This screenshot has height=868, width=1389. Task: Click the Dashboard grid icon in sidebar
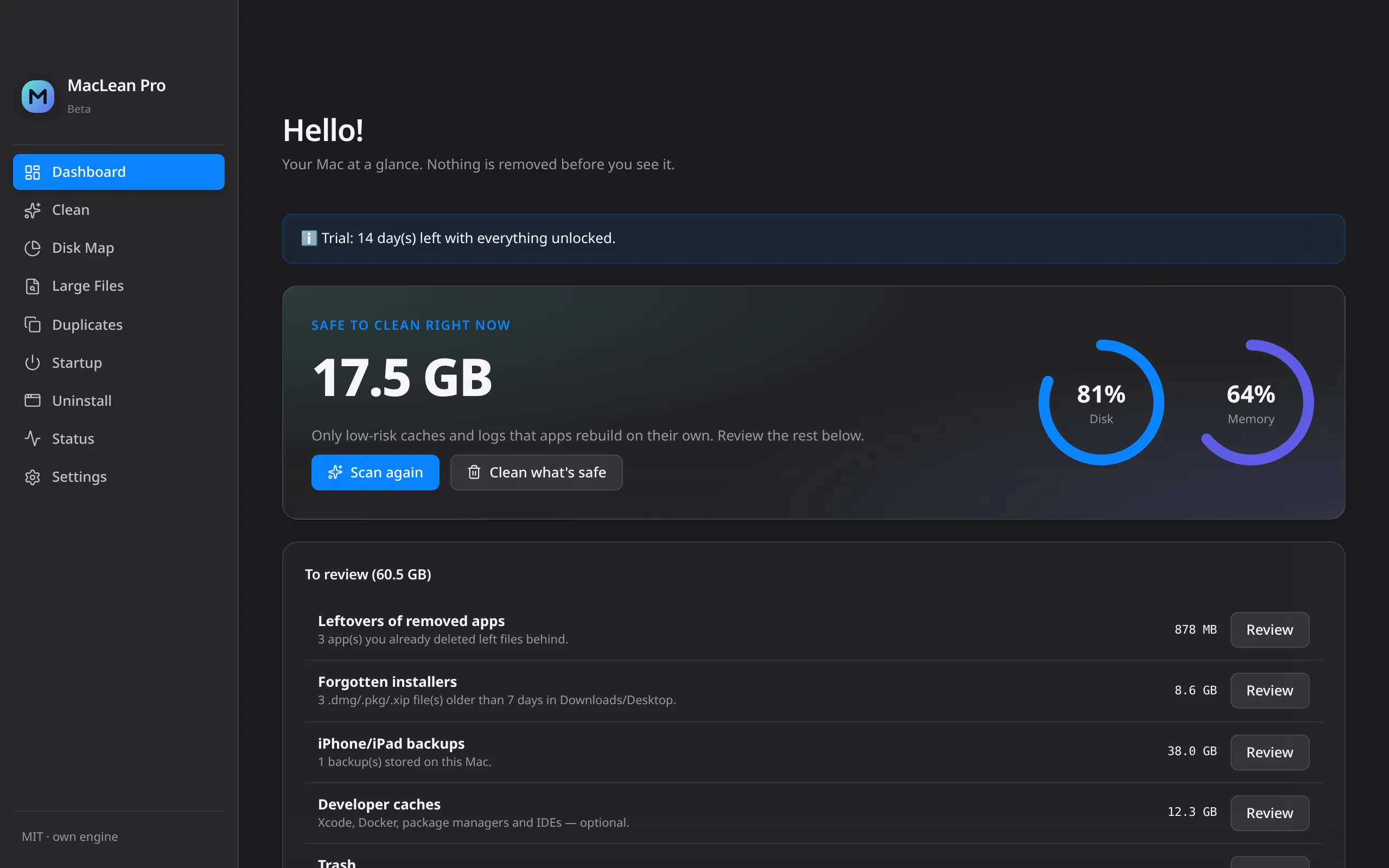pyautogui.click(x=33, y=172)
